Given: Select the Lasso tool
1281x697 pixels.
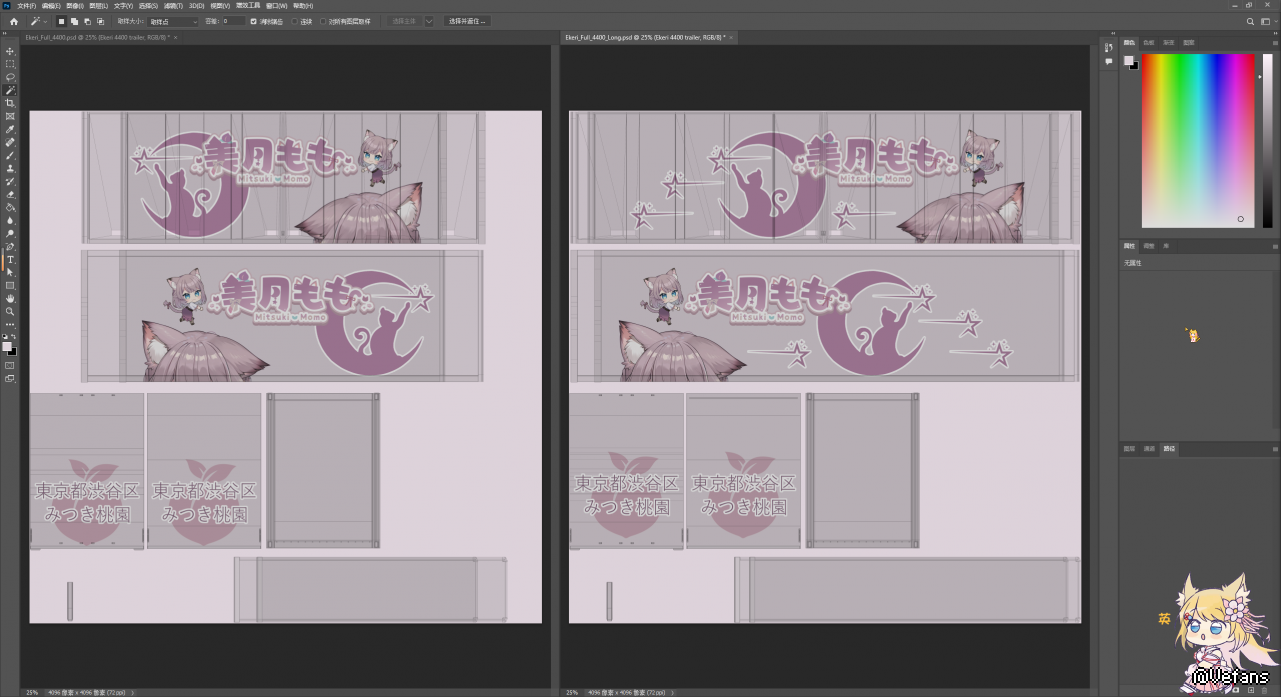Looking at the screenshot, I should tap(10, 77).
